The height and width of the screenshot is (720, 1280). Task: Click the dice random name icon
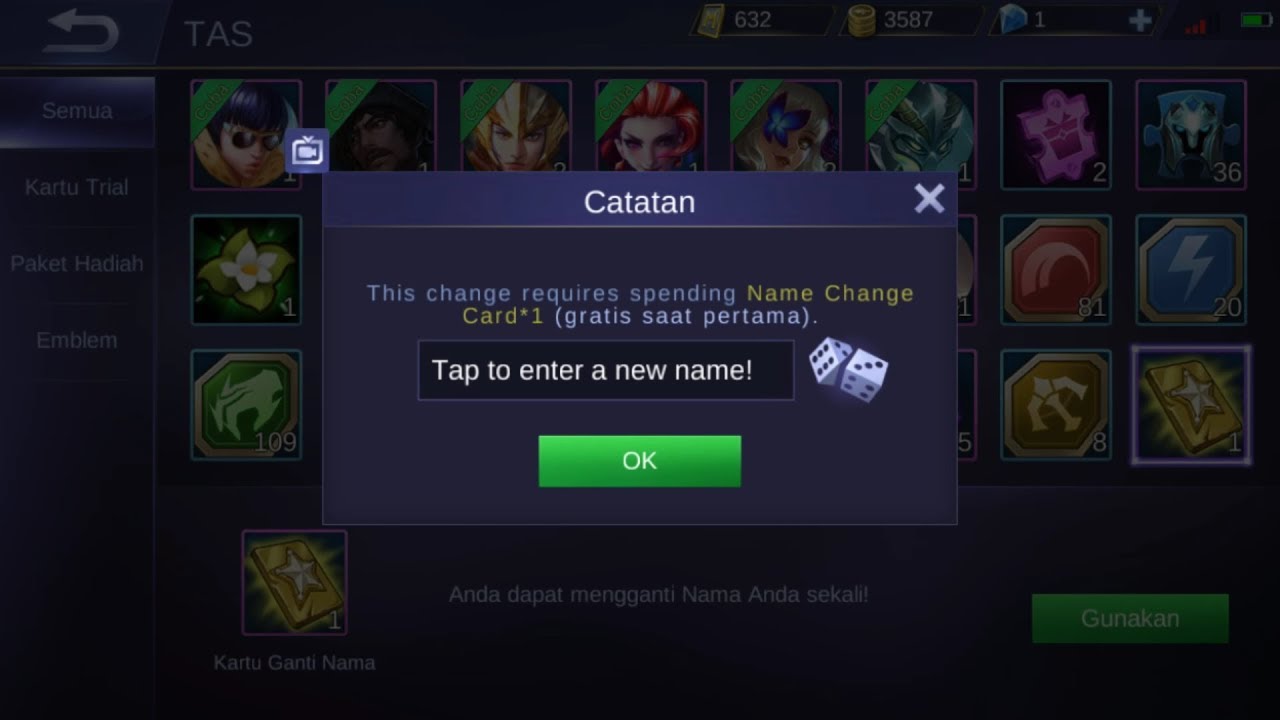pyautogui.click(x=848, y=370)
